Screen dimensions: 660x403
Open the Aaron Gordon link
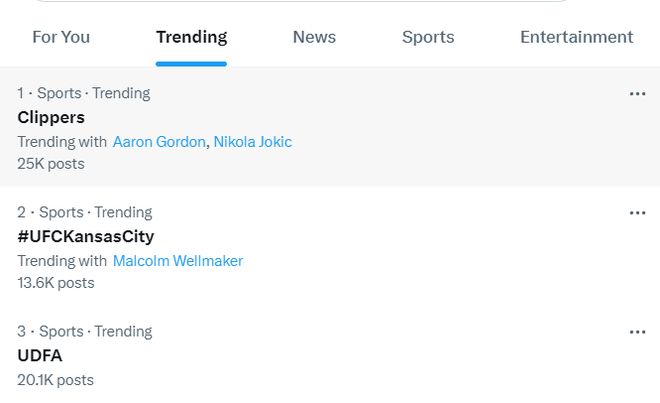159,142
